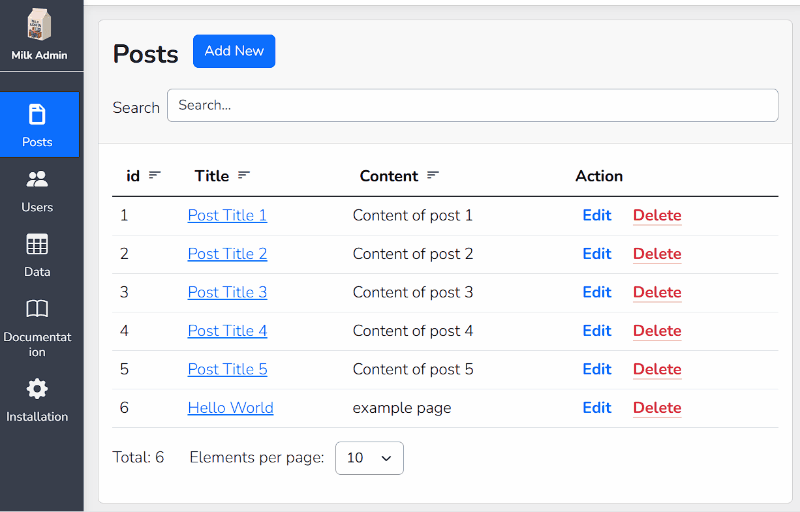Open the Posts section document icon
Image resolution: width=800 pixels, height=512 pixels.
pos(37,114)
